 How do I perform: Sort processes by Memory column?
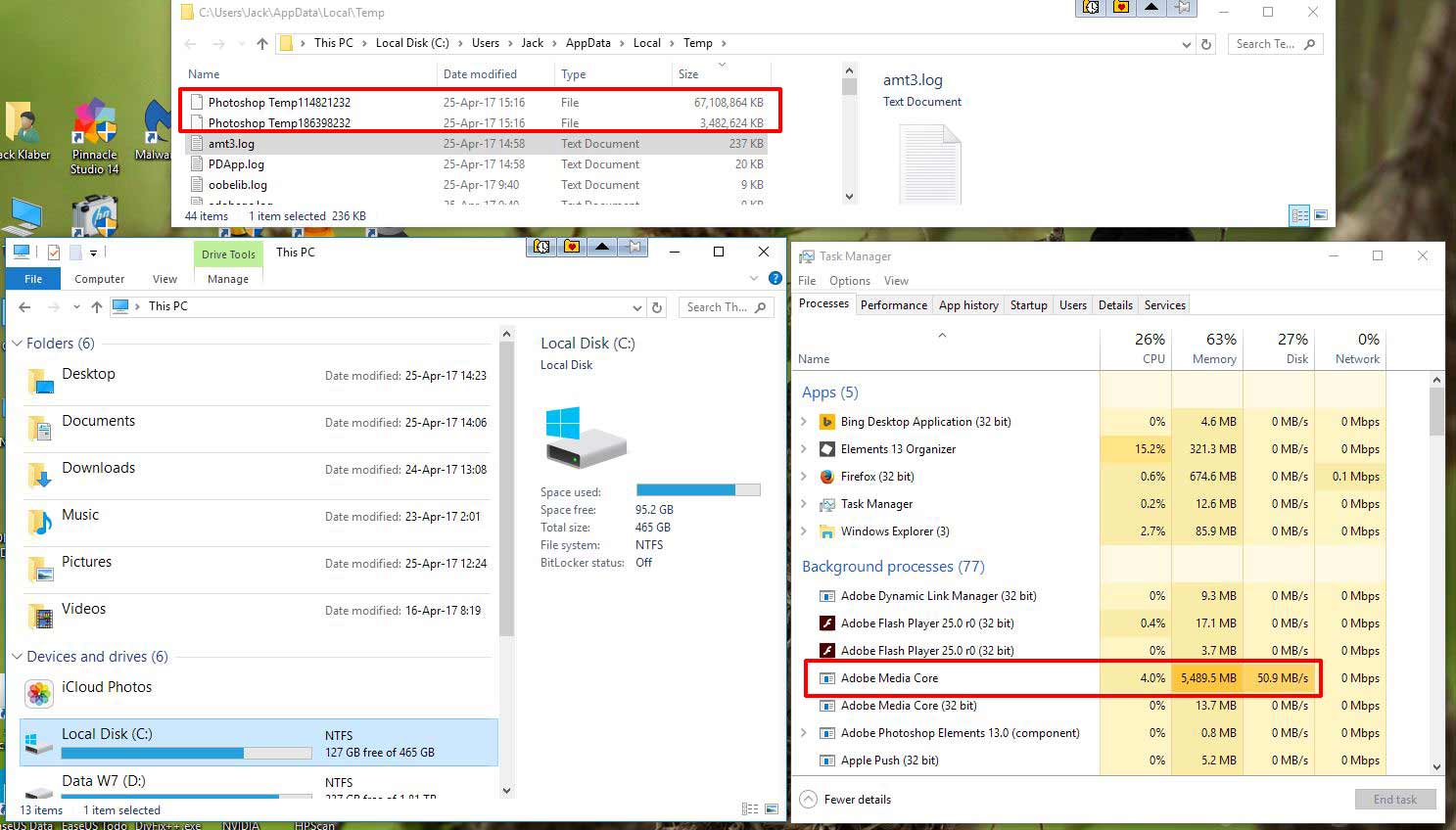[1207, 348]
